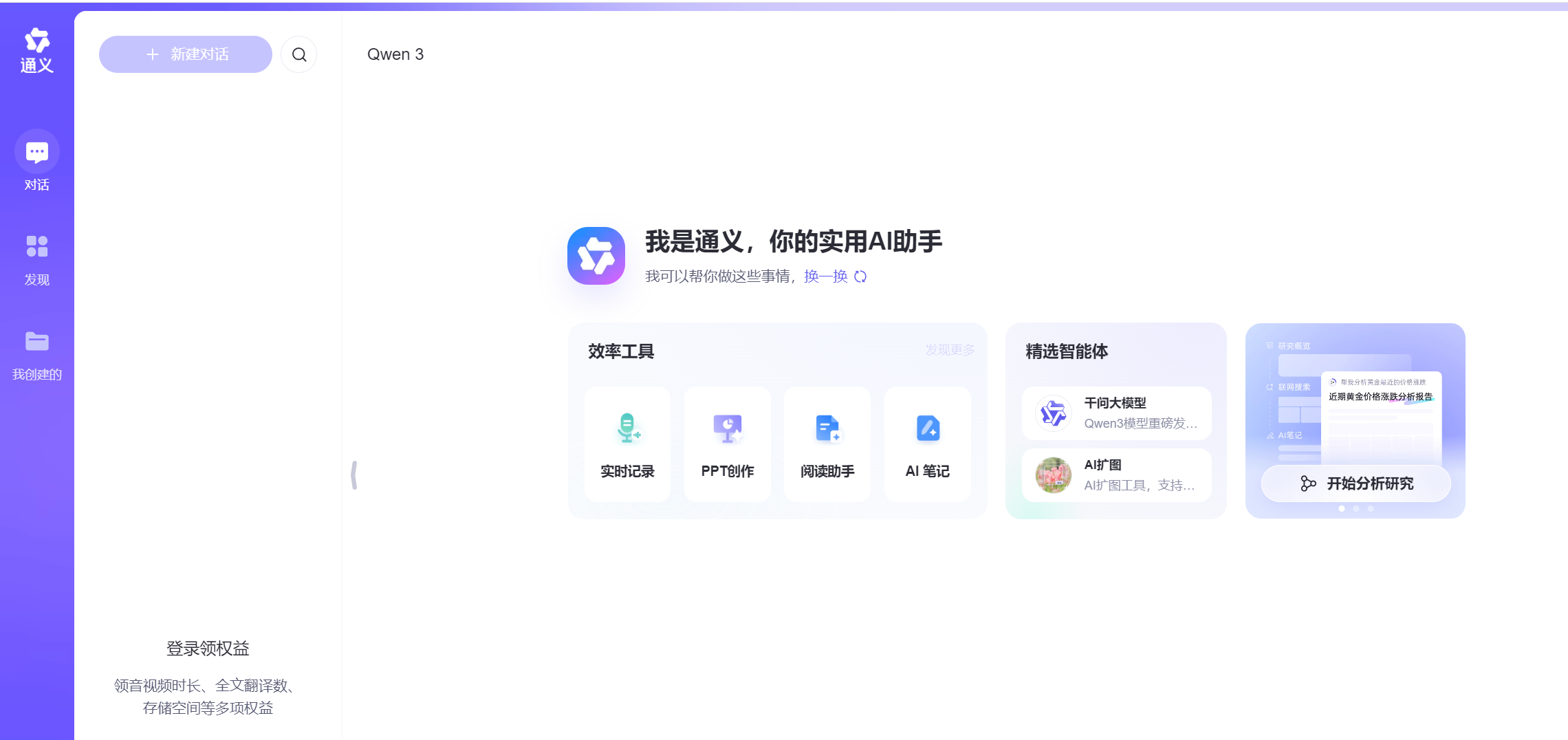Click the 千问大模型 agent logo icon
Image resolution: width=1568 pixels, height=740 pixels.
point(1054,413)
